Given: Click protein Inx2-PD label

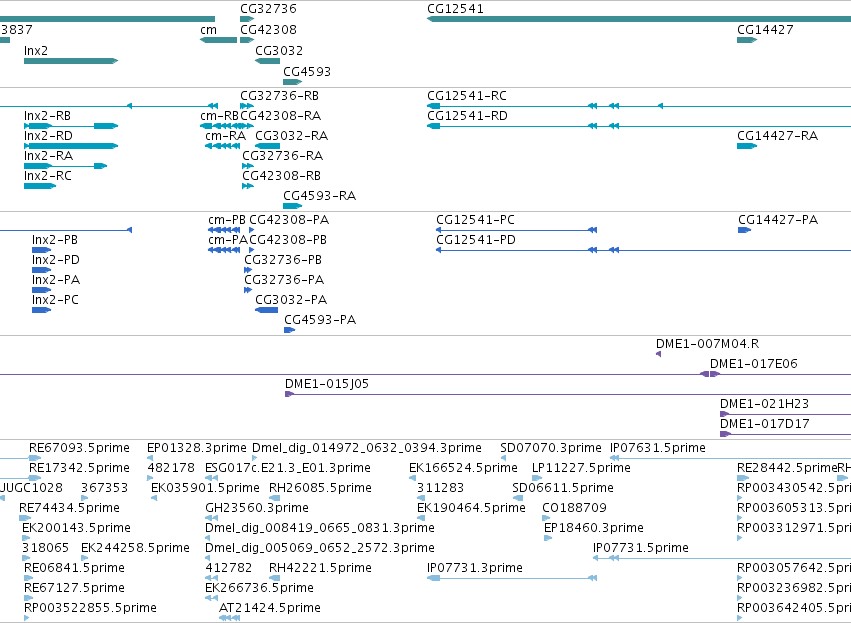Looking at the screenshot, I should [55, 260].
